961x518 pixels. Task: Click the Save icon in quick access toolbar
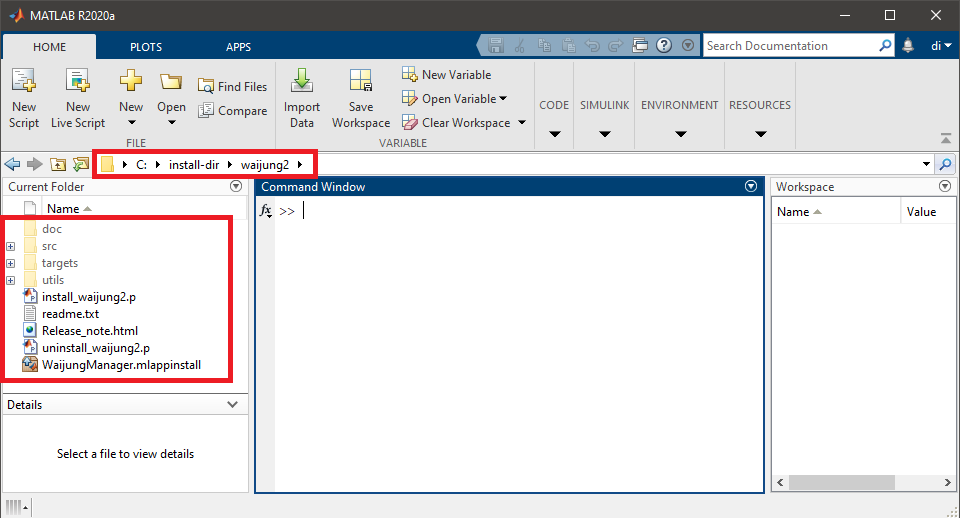point(496,45)
